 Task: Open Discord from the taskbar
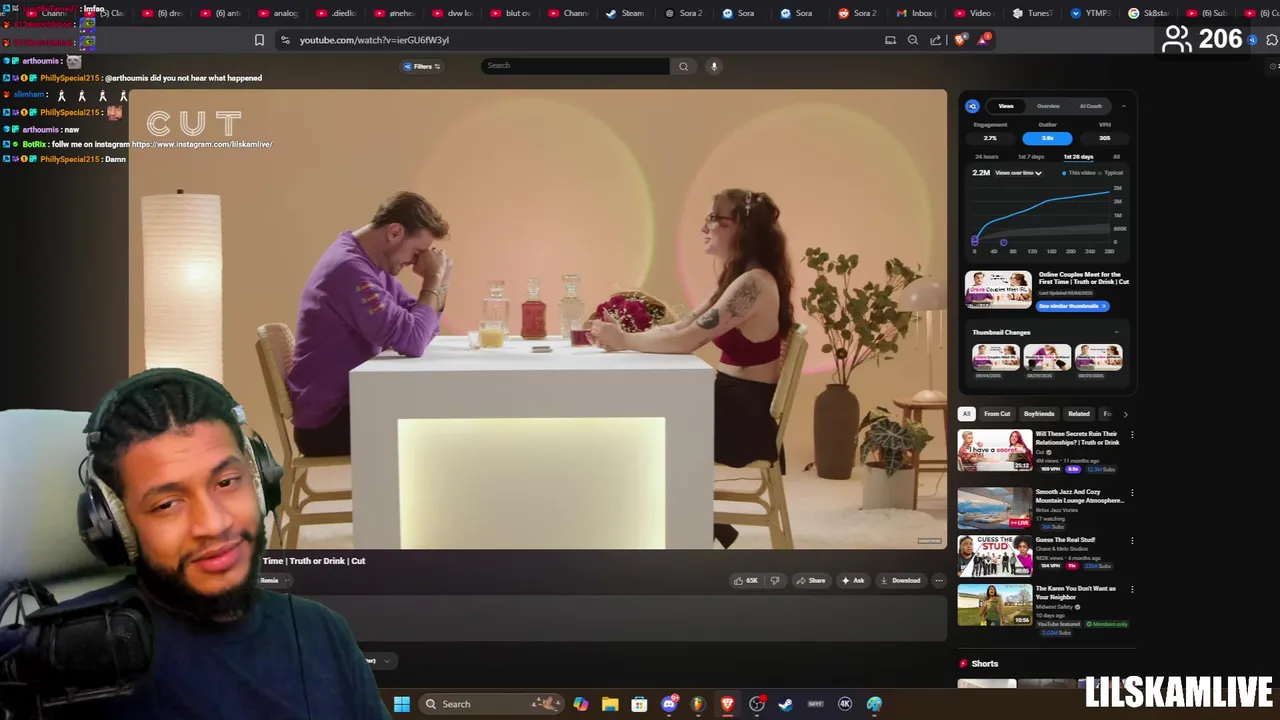point(669,704)
